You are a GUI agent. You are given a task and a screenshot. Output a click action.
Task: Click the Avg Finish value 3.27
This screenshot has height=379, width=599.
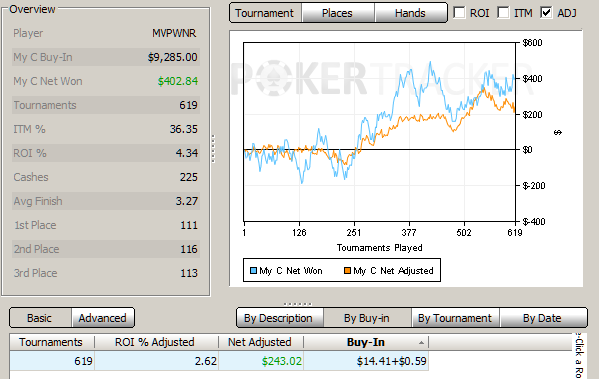pyautogui.click(x=187, y=201)
